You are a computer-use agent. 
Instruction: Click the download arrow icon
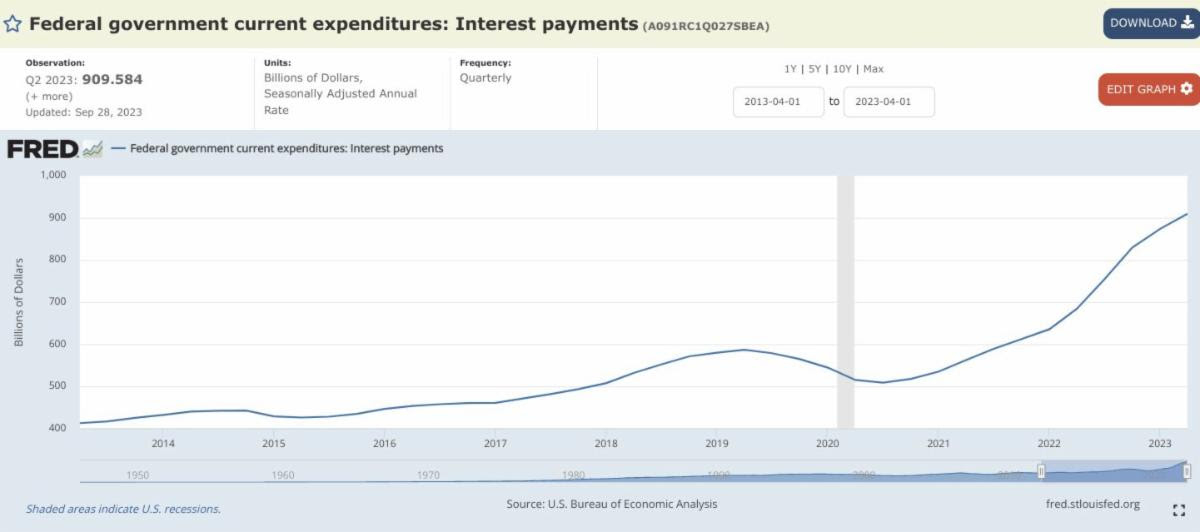click(x=1187, y=23)
